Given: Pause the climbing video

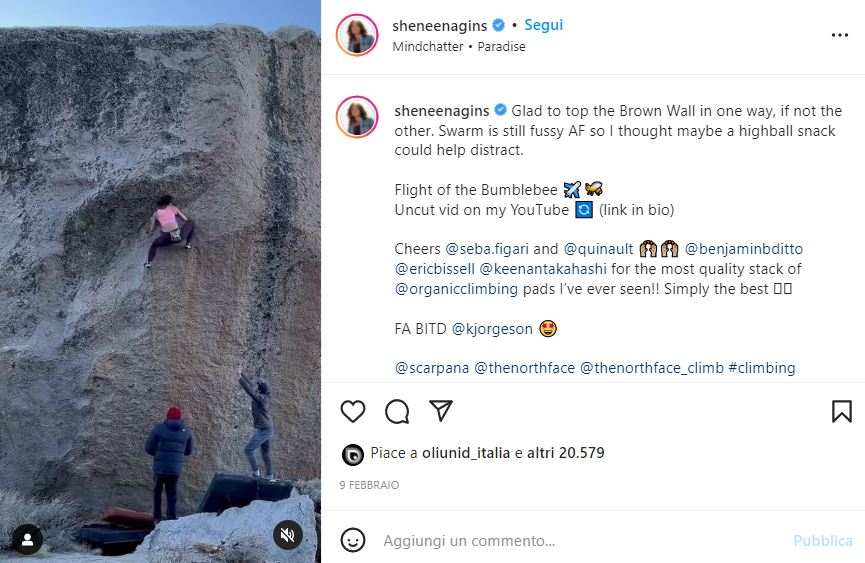Looking at the screenshot, I should [x=160, y=280].
